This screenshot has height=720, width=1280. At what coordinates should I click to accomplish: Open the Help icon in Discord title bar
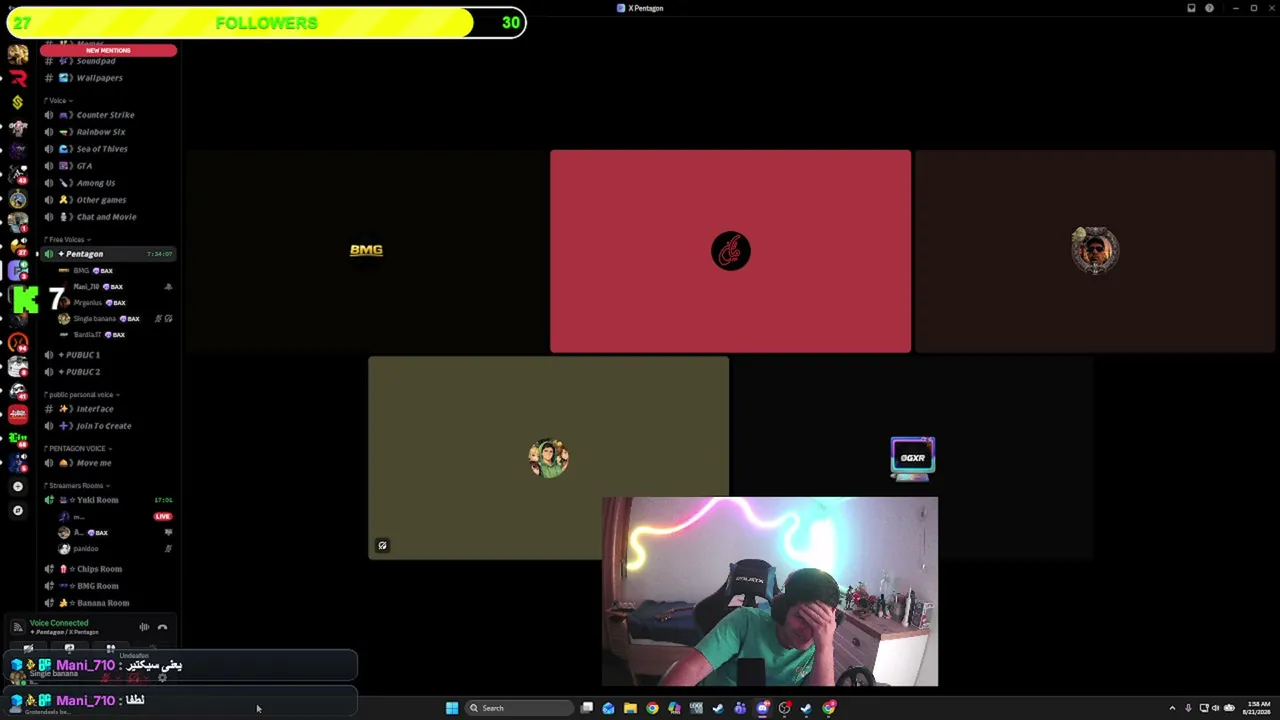click(1209, 8)
